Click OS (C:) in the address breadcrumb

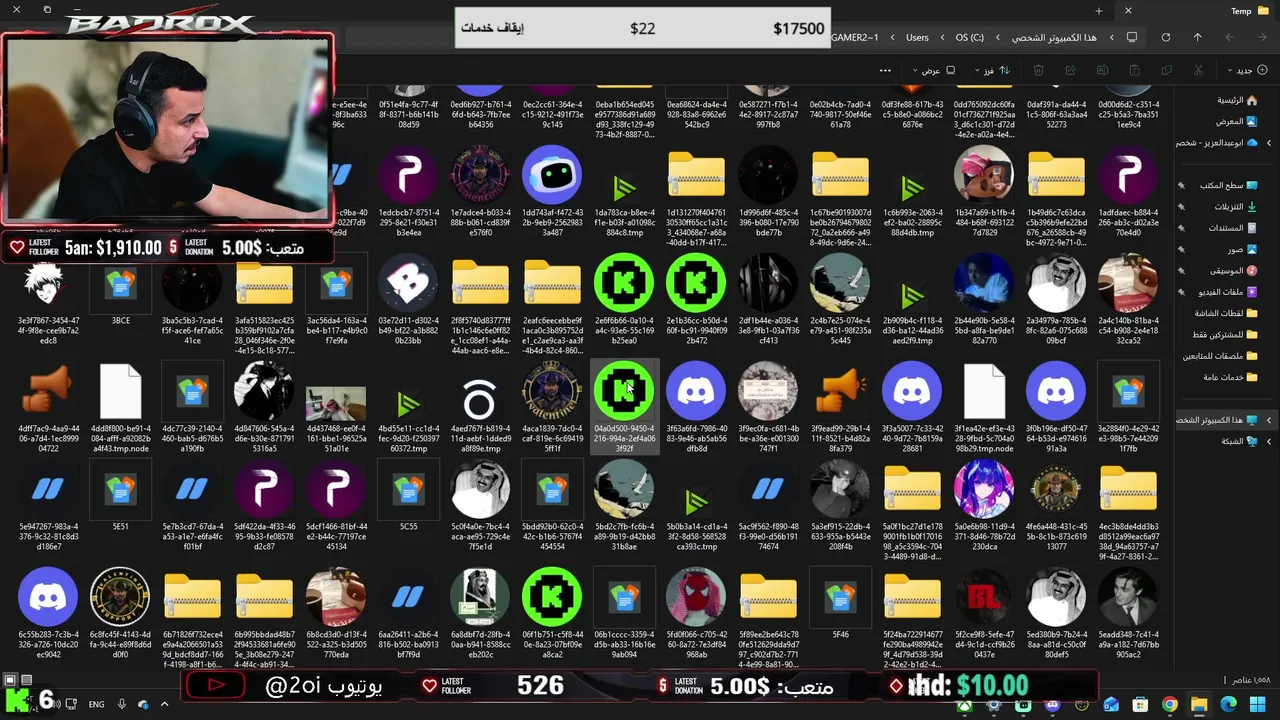[970, 37]
